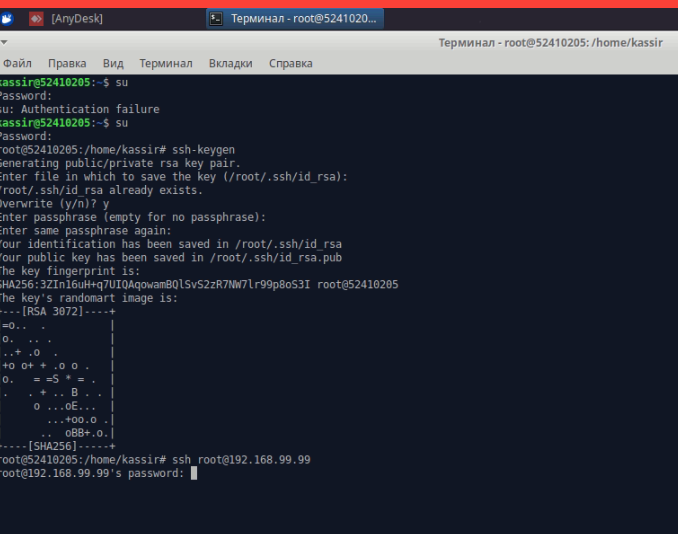Click the 'Enter same passphrase again:' line
The image size is (678, 534).
coord(86,230)
